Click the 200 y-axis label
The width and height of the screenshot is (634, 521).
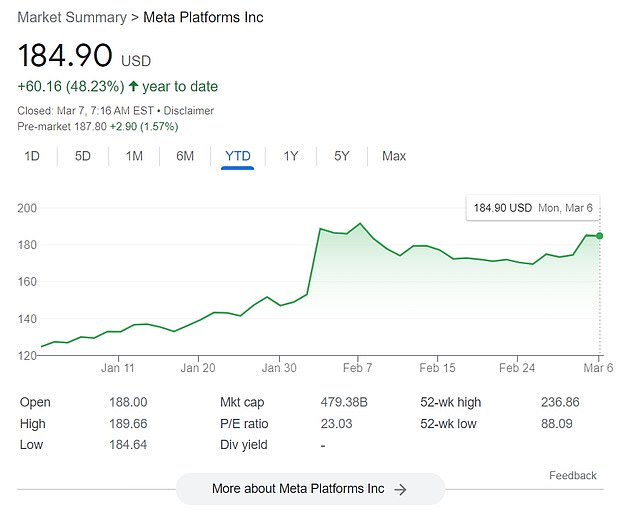(x=27, y=208)
